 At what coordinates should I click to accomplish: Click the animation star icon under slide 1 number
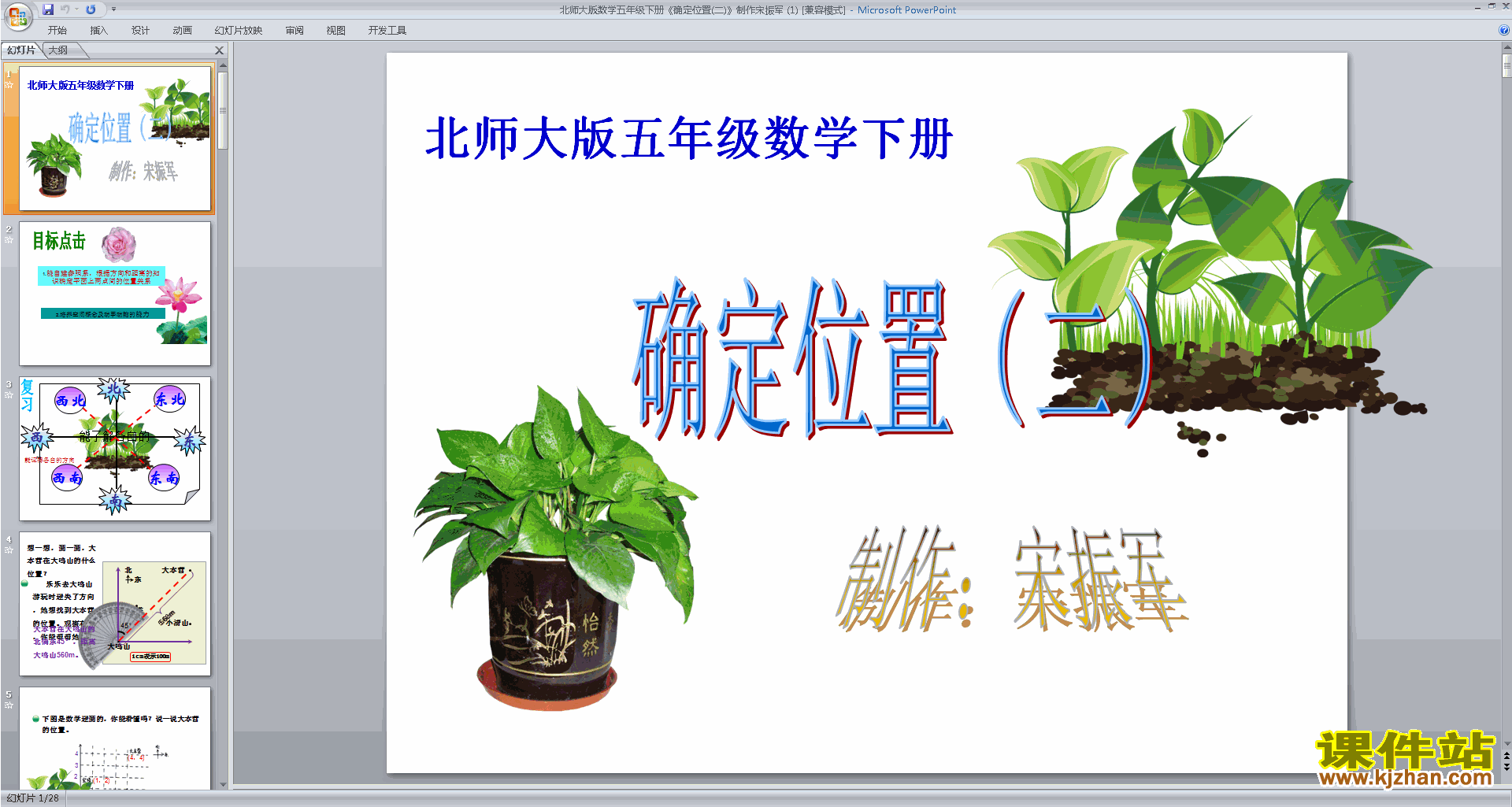click(x=9, y=84)
